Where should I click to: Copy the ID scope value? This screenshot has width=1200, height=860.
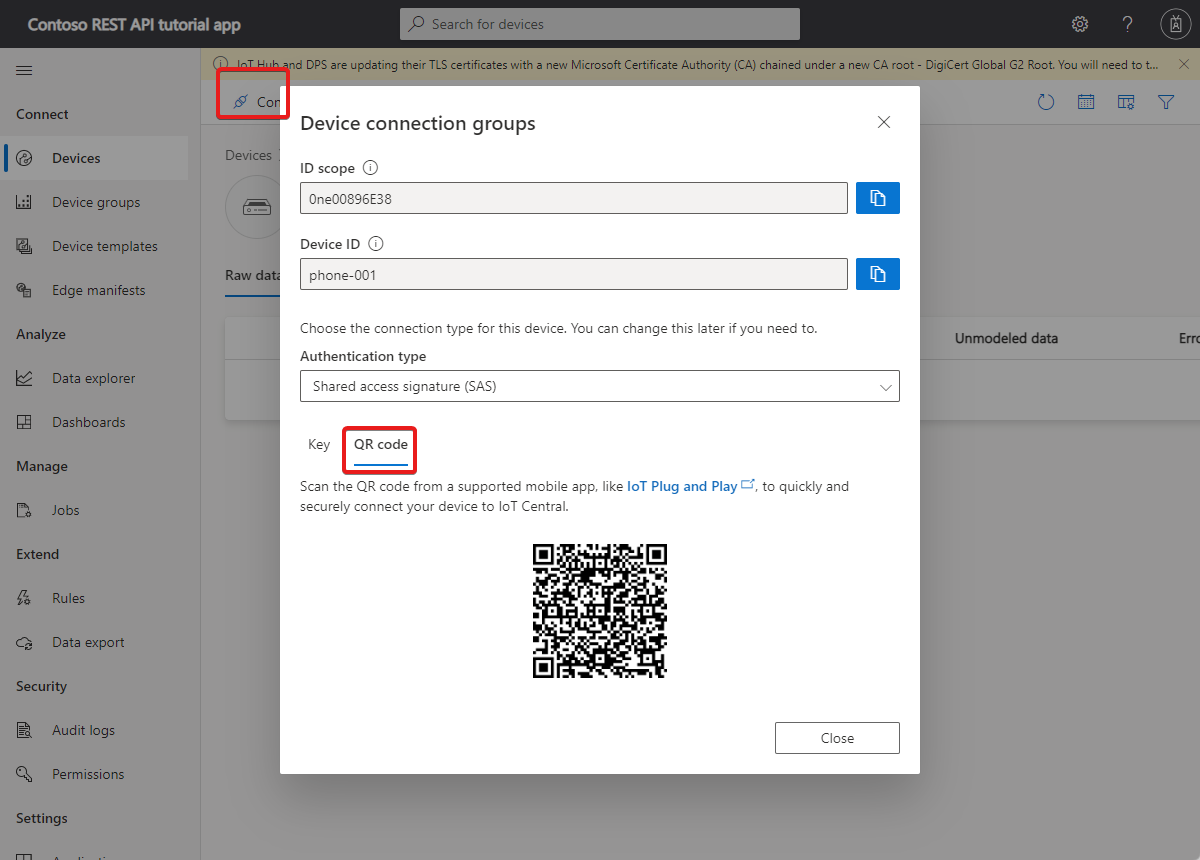coord(877,197)
